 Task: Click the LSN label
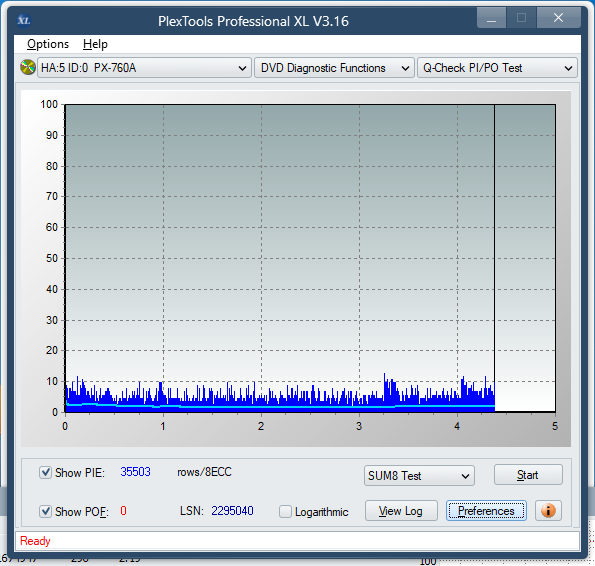coord(192,511)
